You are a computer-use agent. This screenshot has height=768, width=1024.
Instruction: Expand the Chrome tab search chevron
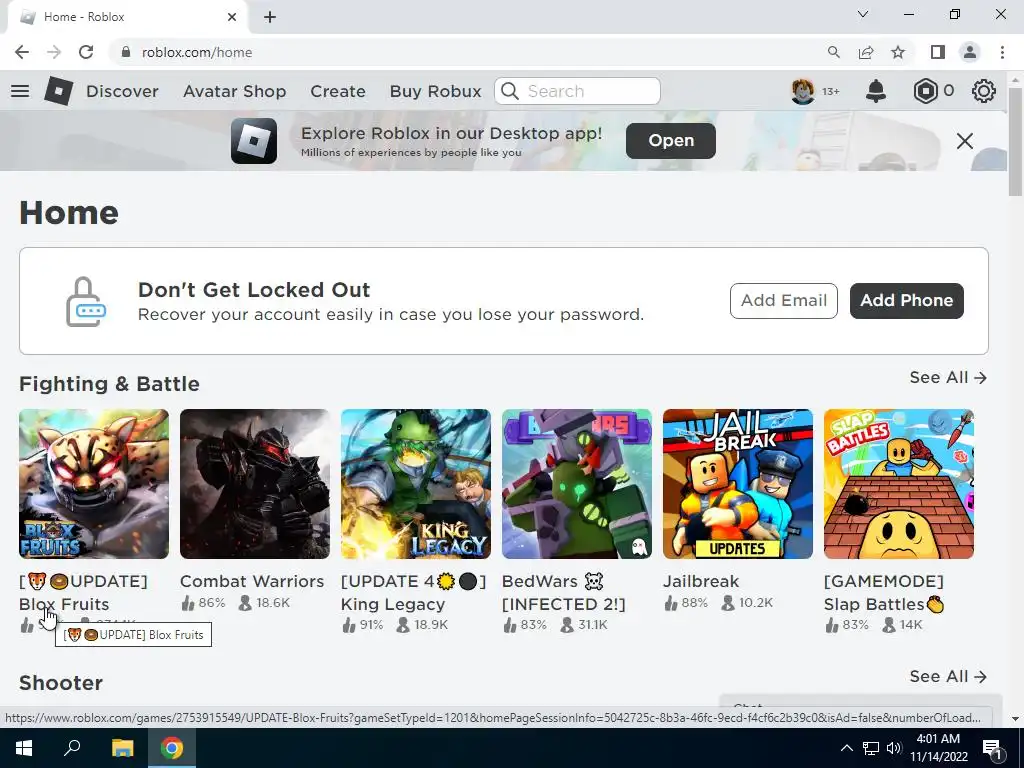863,14
